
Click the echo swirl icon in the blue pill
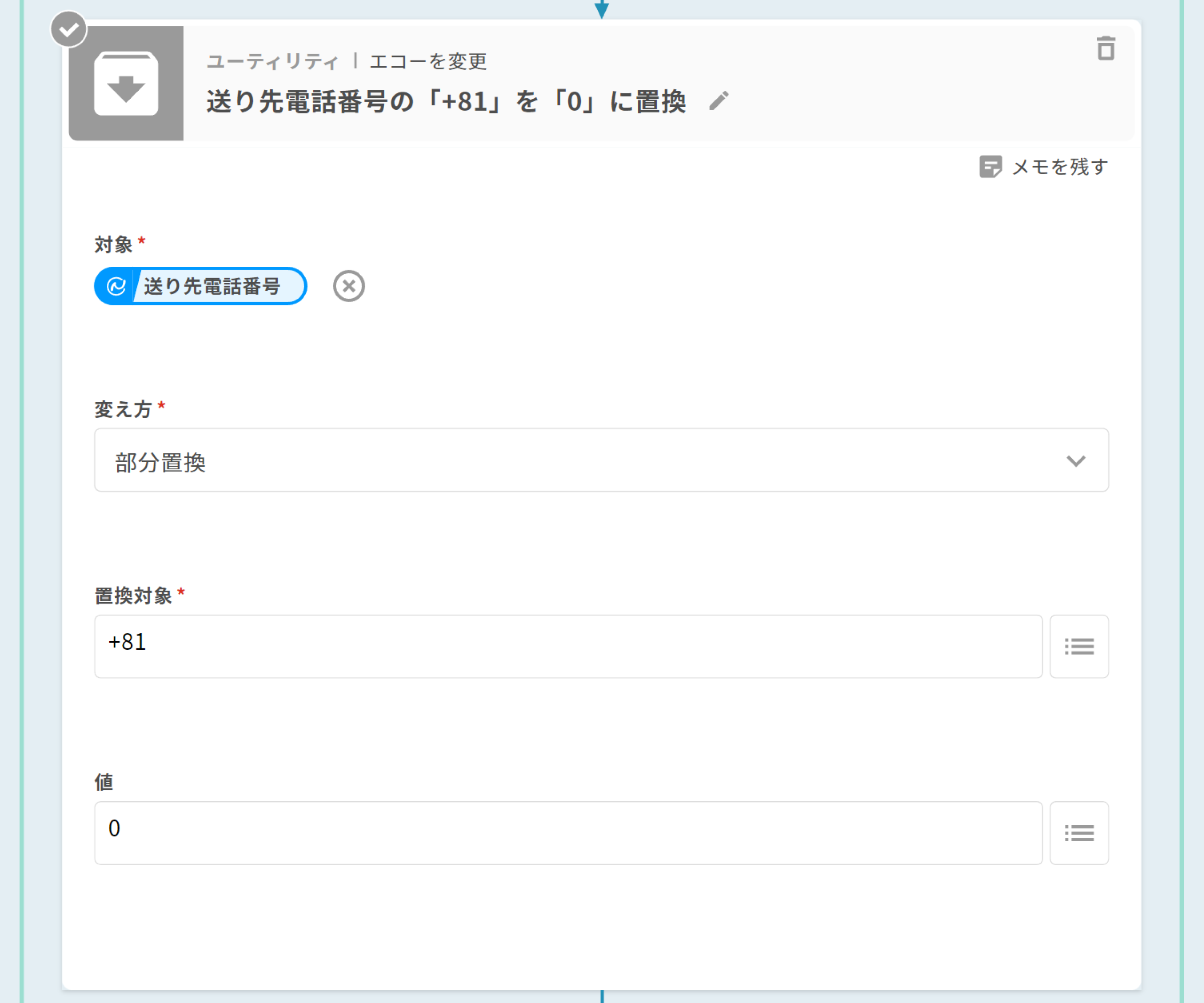coord(116,286)
